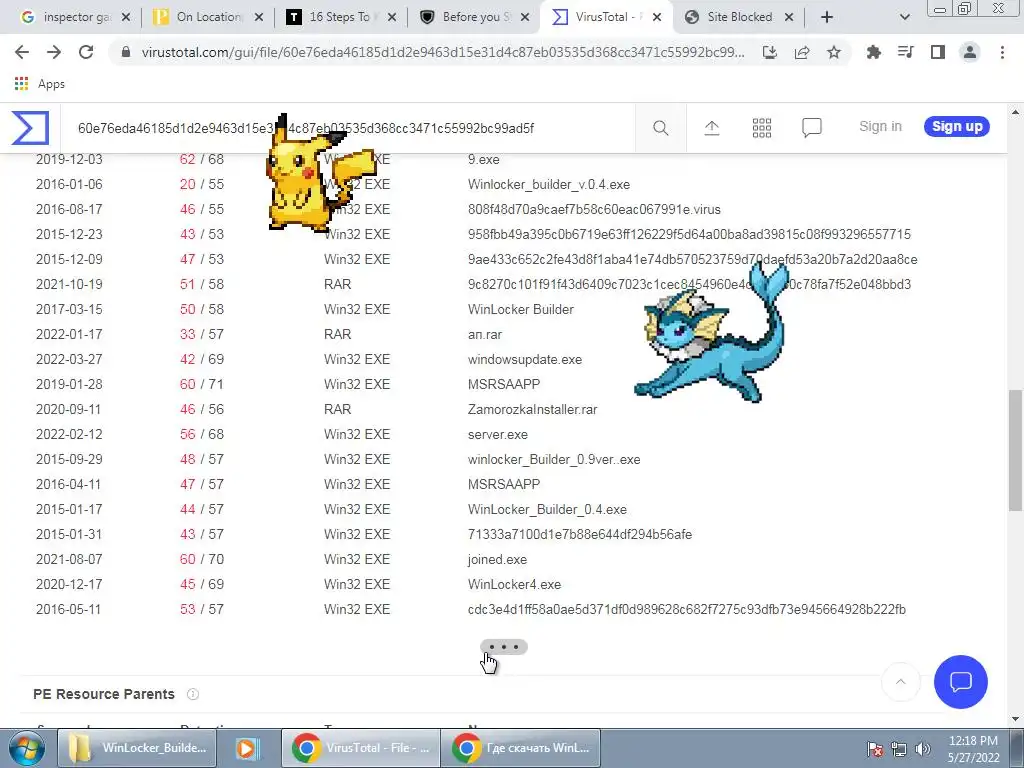
Task: Click the 71333a7100d1e7b88e644df294b56afe name
Action: 579,535
